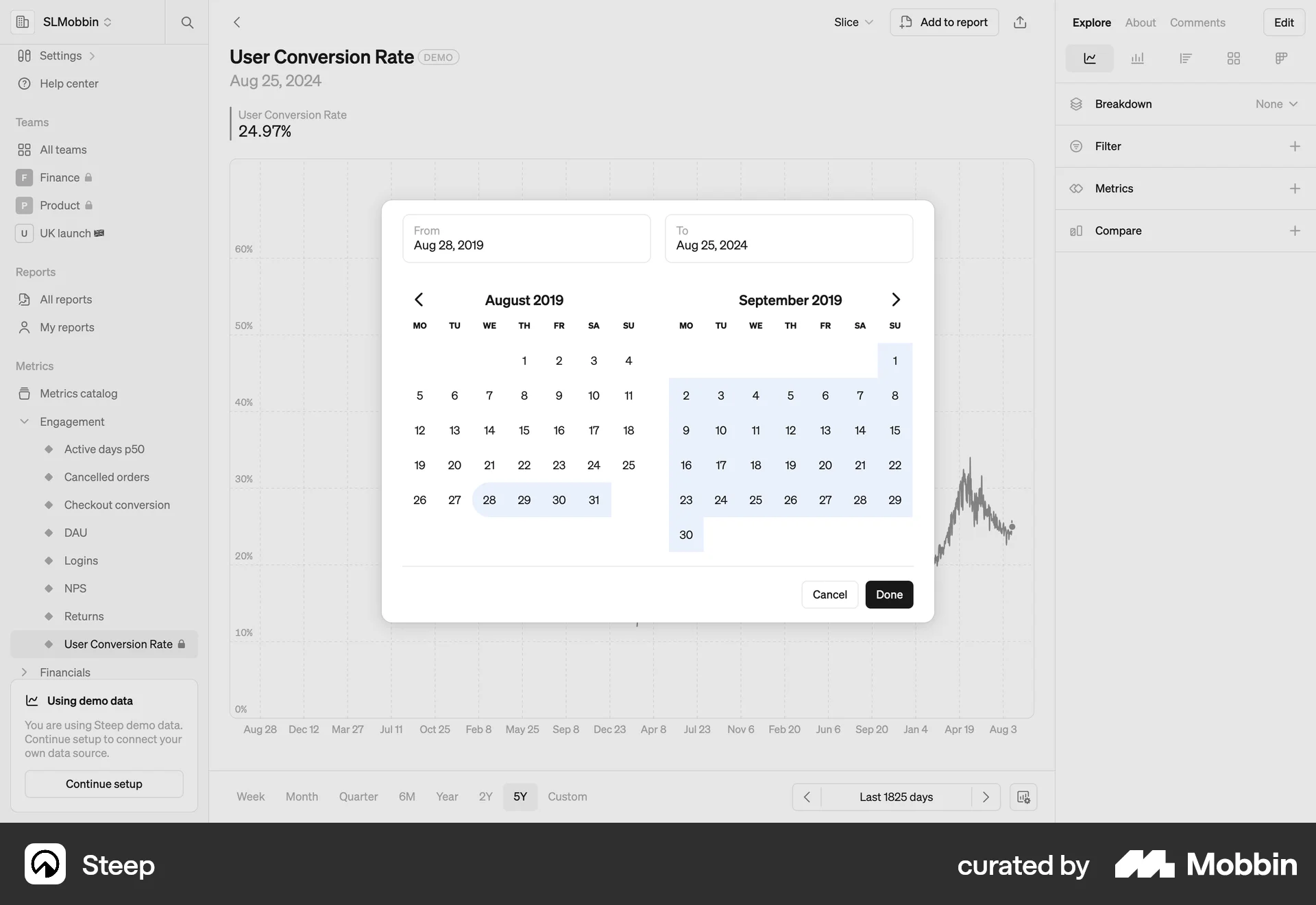Viewport: 1316px width, 905px height.
Task: Switch to the bar chart view
Action: pos(1137,58)
